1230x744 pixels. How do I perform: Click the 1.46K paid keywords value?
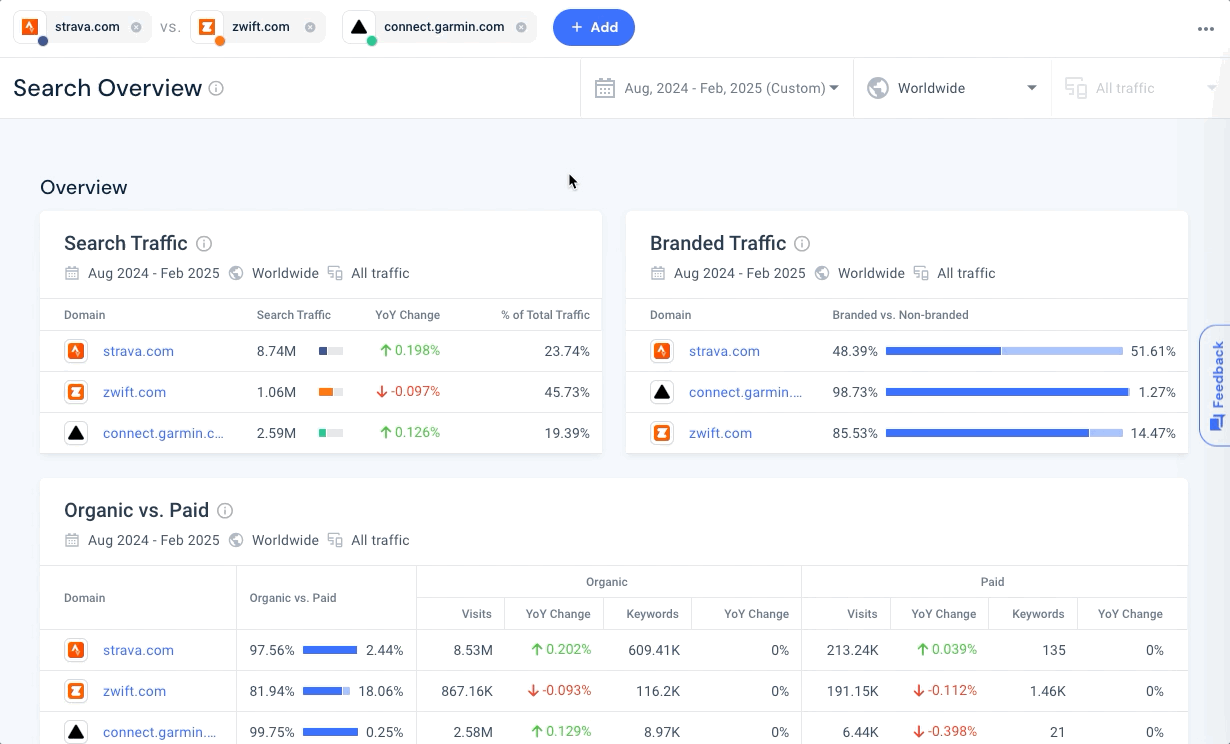pos(1048,691)
